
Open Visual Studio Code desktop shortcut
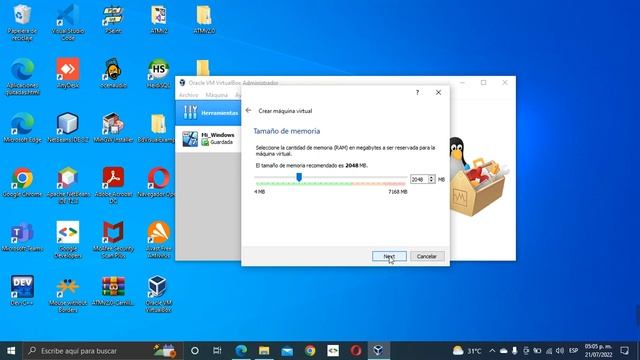68,22
